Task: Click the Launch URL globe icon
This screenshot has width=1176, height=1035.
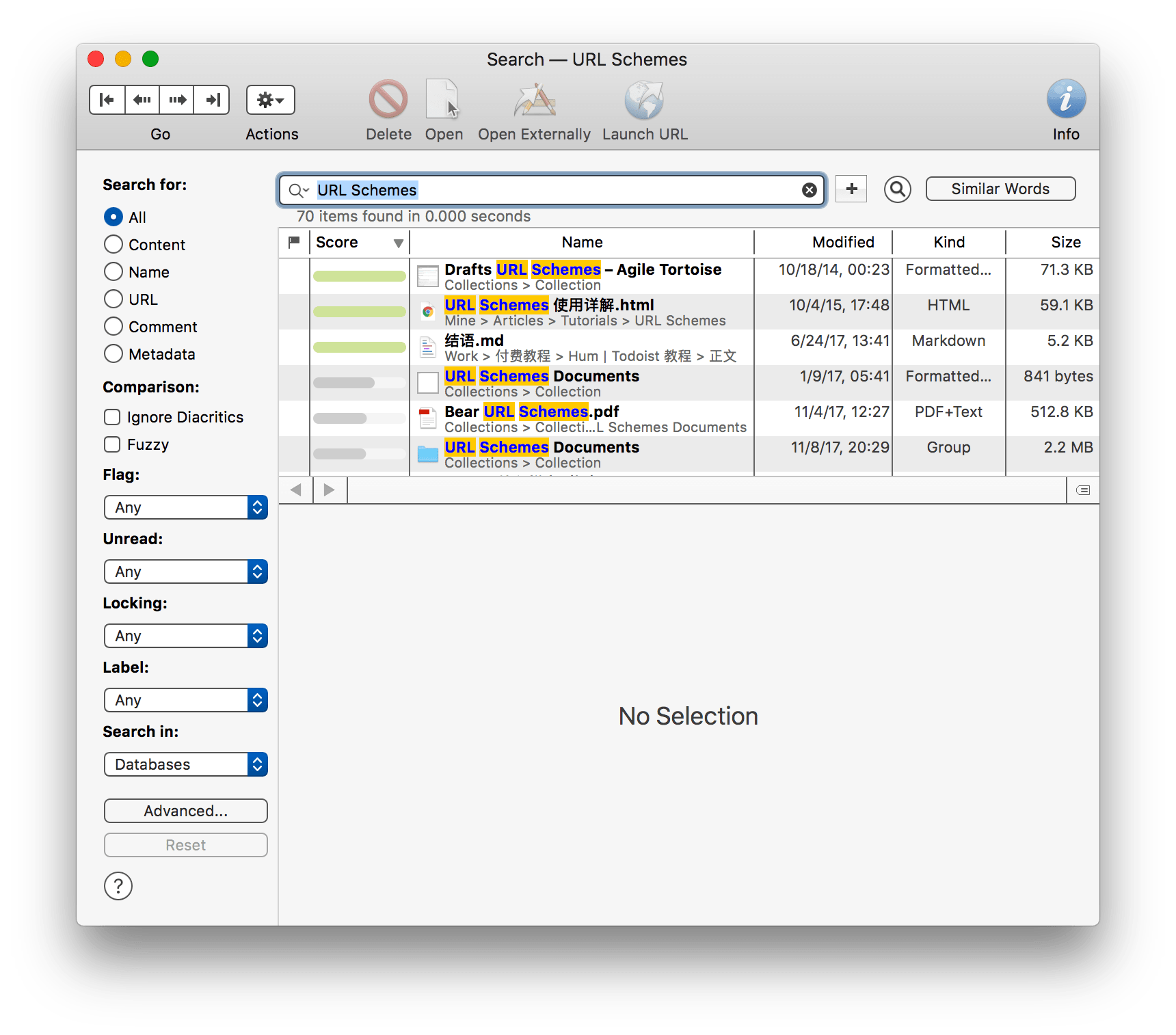Action: tap(644, 100)
